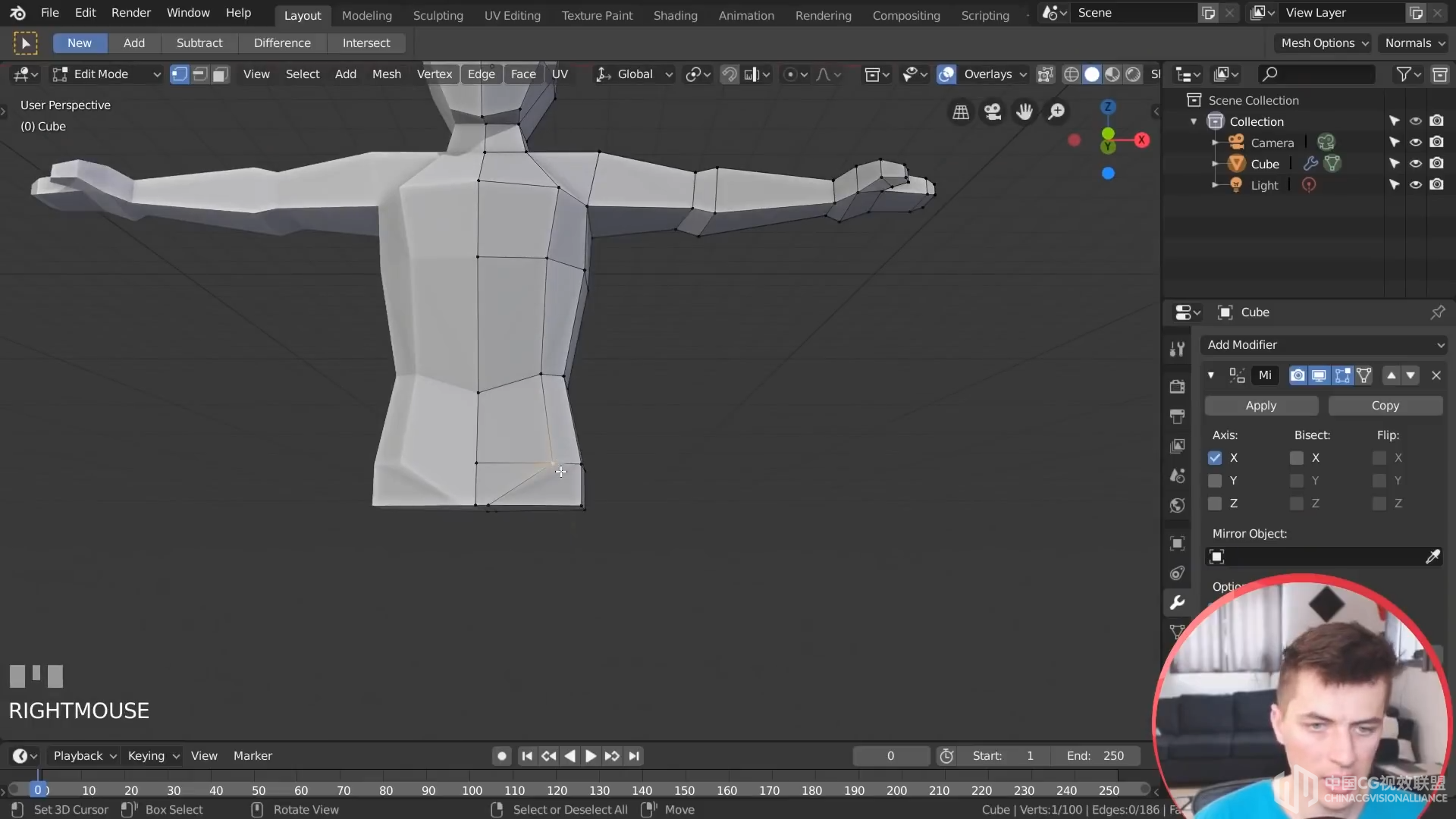Open the Vertex menu
This screenshot has width=1456, height=819.
pyautogui.click(x=435, y=74)
